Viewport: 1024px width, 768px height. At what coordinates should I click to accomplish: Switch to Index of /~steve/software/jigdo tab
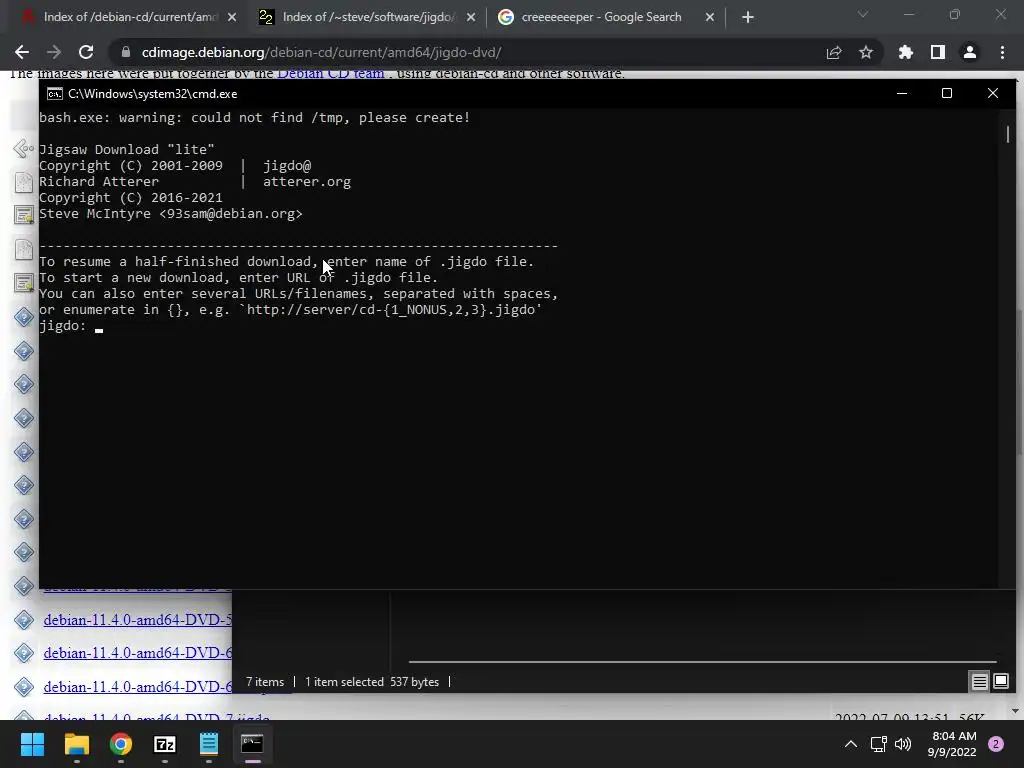[368, 17]
